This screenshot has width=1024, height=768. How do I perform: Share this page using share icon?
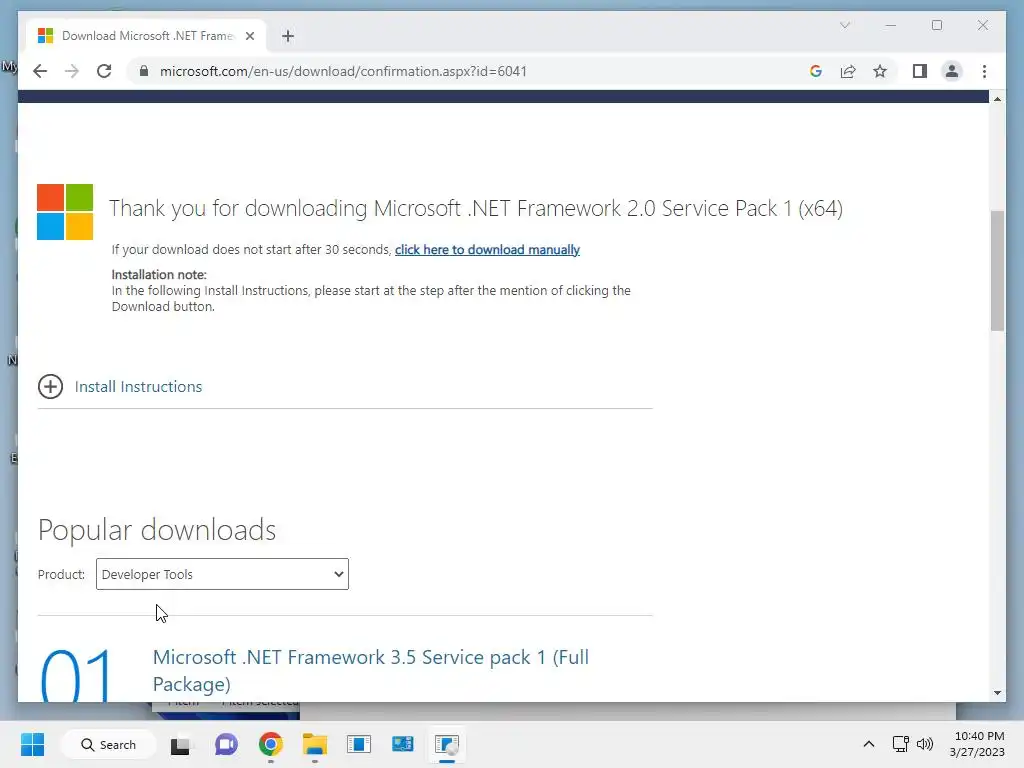(x=848, y=71)
